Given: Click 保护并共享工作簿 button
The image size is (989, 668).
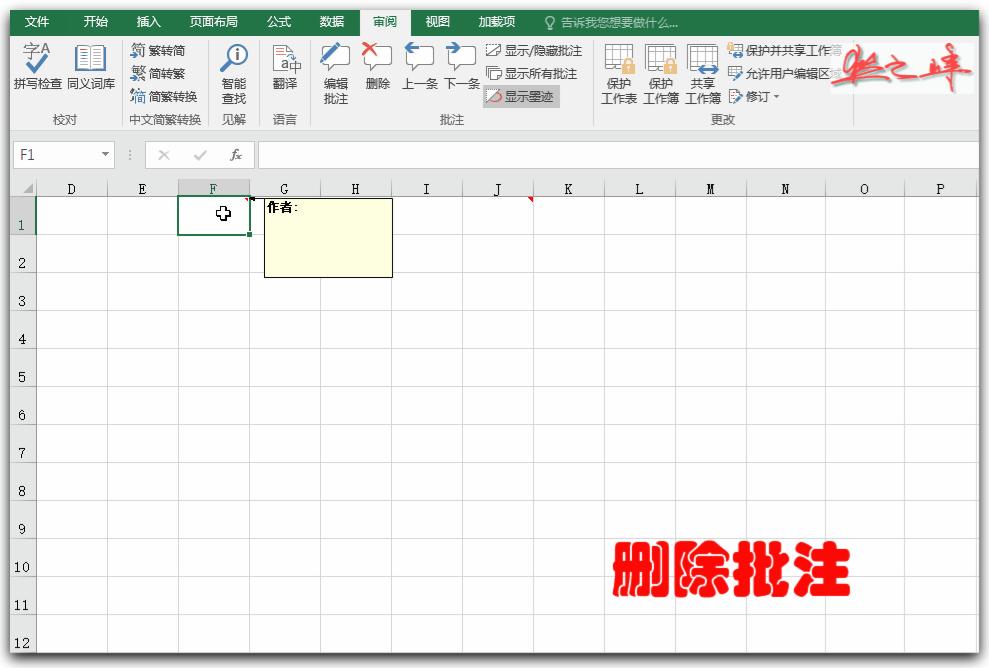Looking at the screenshot, I should click(x=790, y=48).
